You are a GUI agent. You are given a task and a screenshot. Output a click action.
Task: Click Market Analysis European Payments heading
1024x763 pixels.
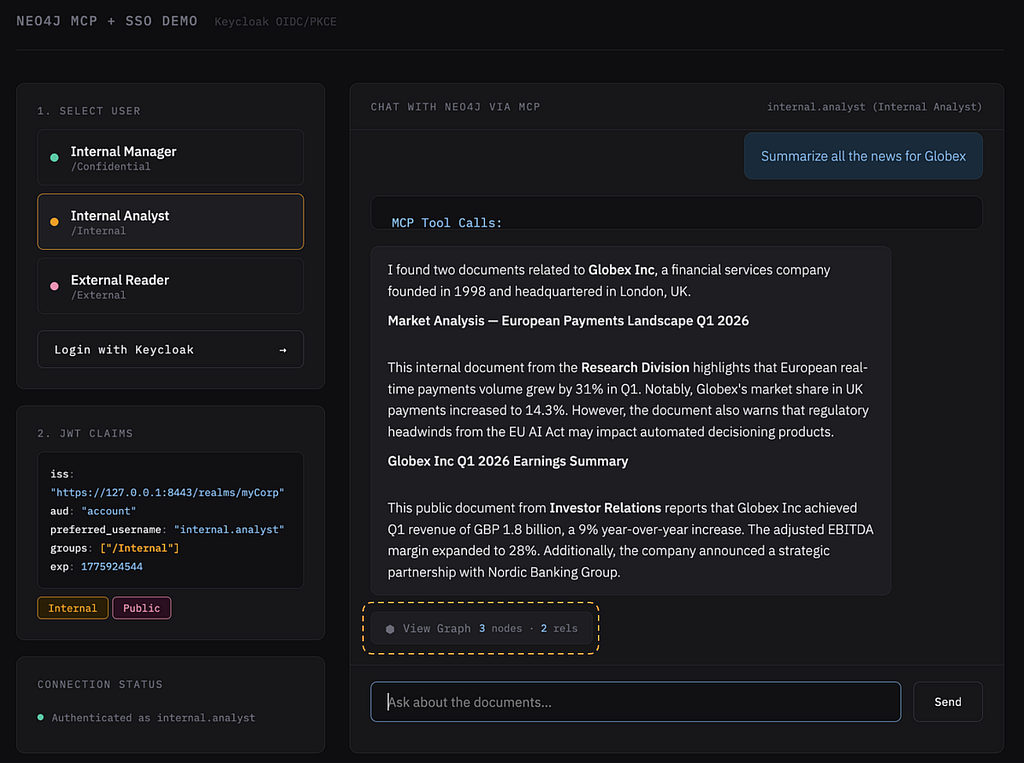pyautogui.click(x=568, y=321)
